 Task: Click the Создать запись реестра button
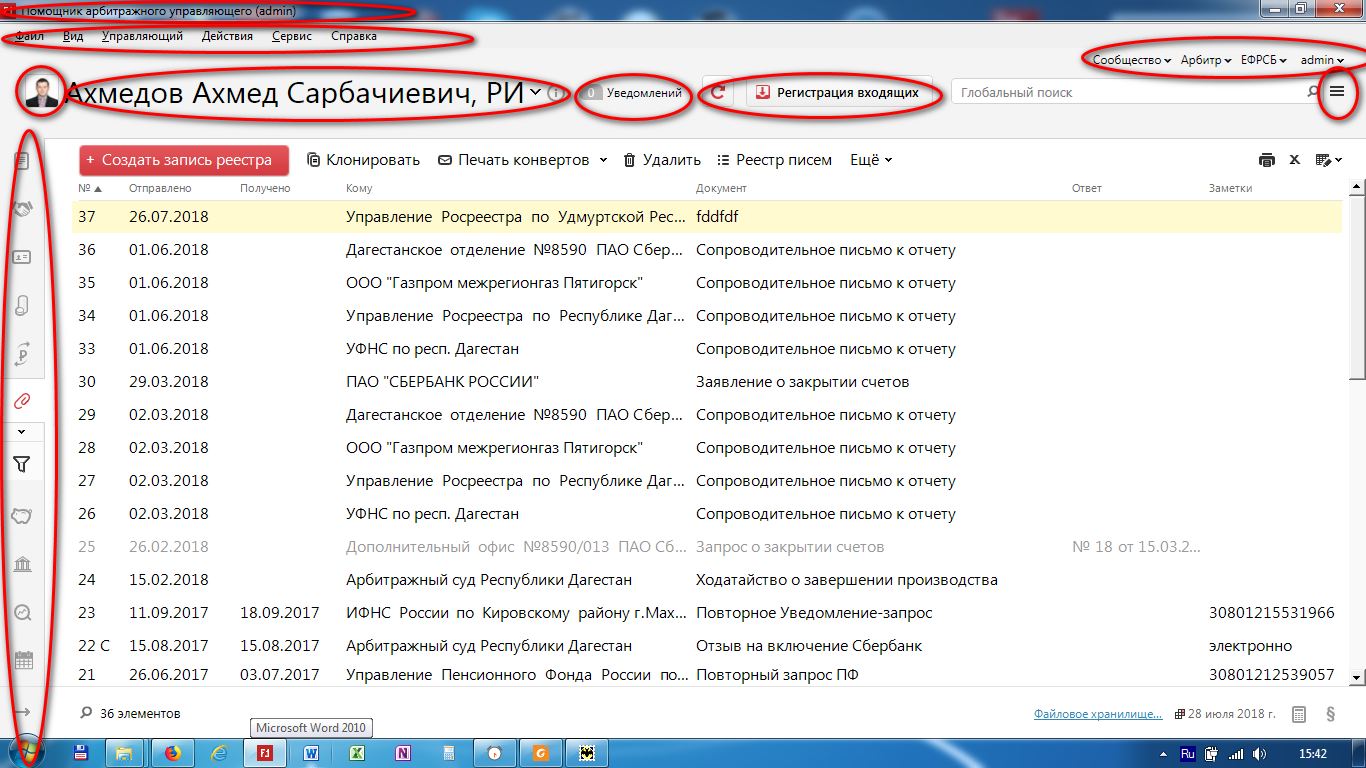click(x=183, y=160)
